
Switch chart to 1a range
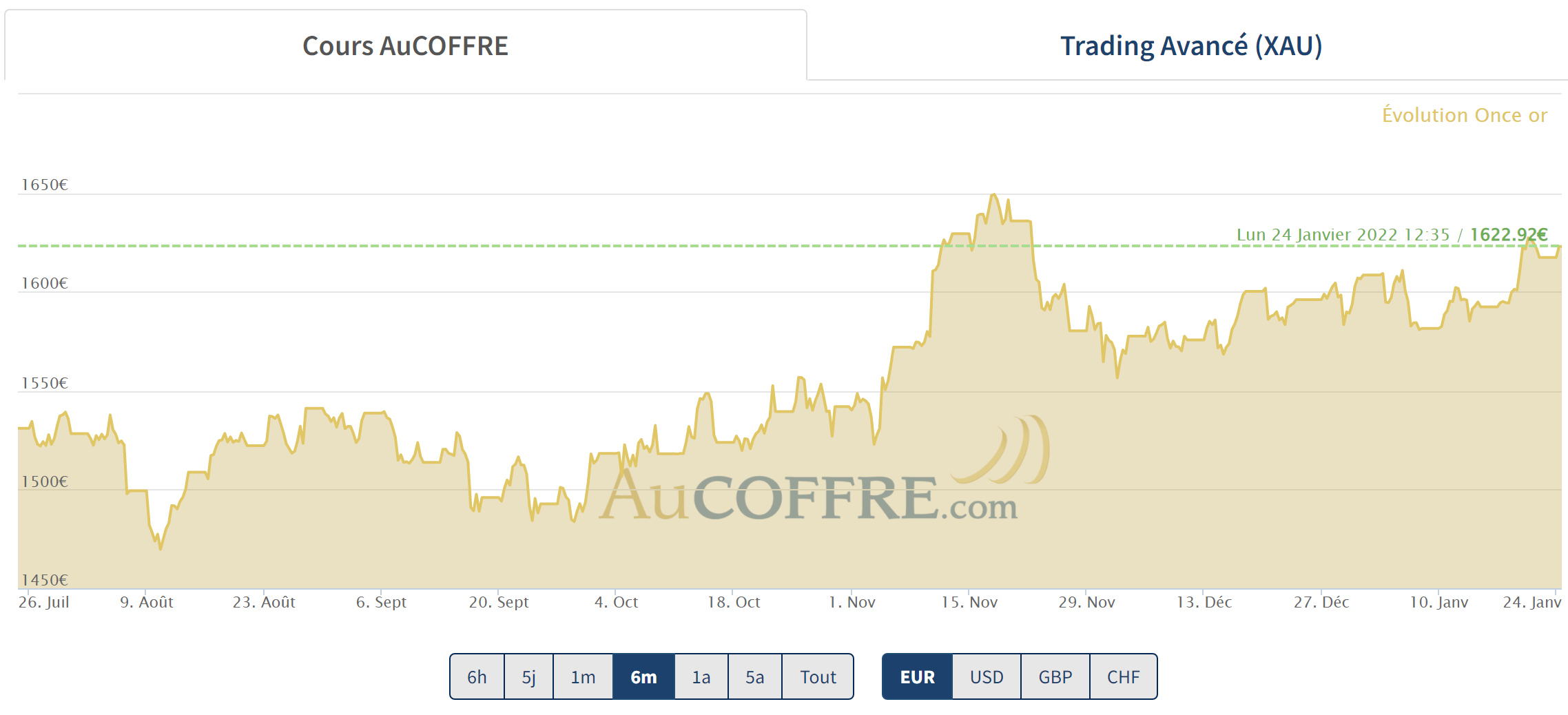[701, 677]
